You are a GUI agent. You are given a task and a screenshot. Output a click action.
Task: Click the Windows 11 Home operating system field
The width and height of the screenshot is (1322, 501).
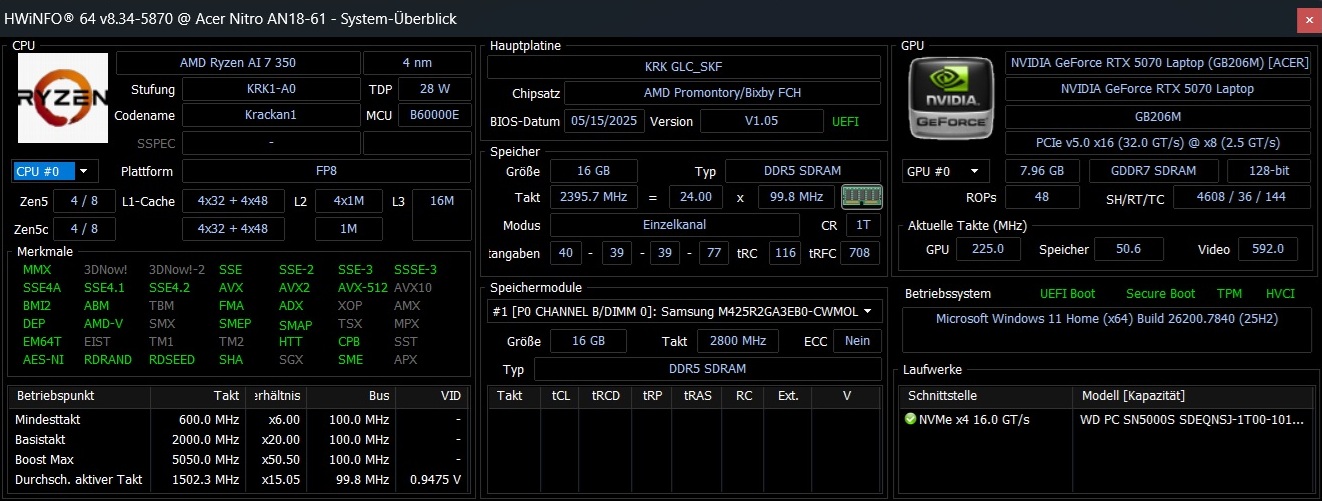tap(1107, 319)
